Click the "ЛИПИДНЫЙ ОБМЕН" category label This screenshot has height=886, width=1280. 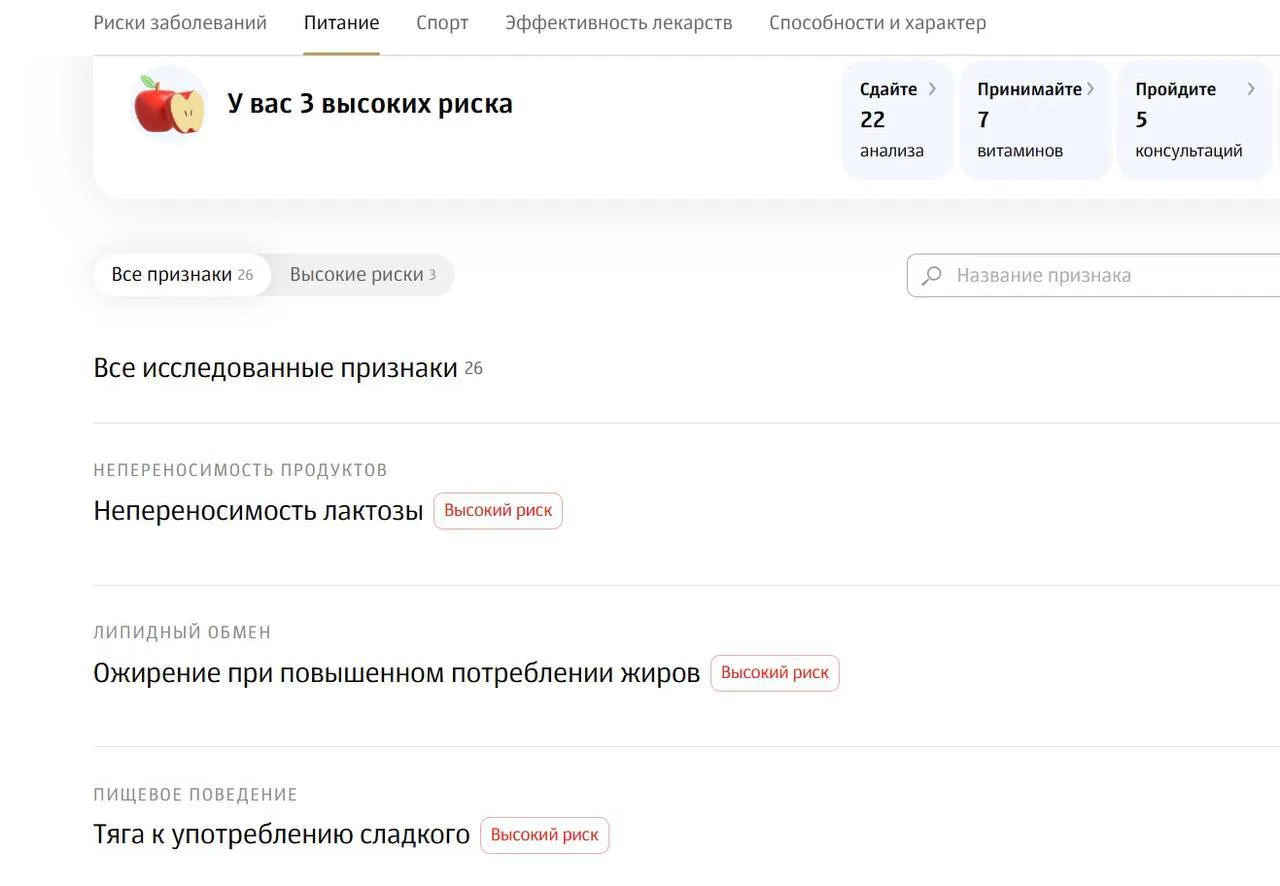(182, 632)
